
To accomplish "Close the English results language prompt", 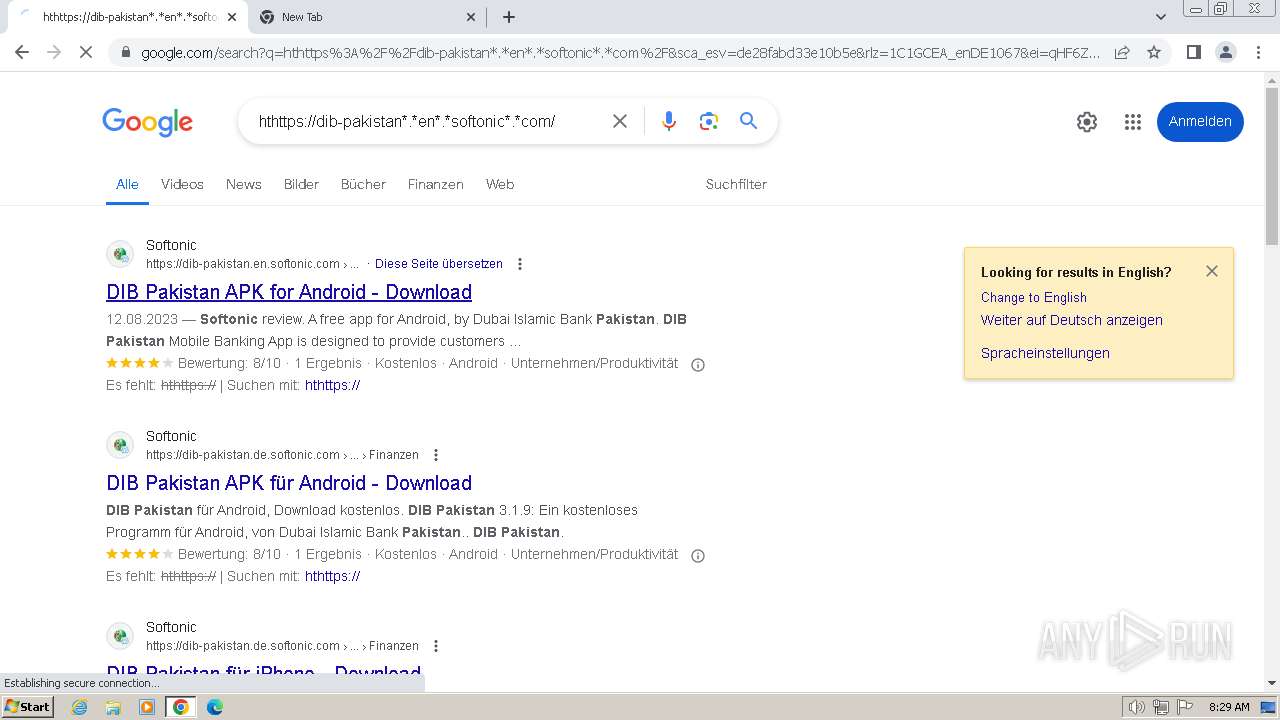I will [x=1212, y=271].
